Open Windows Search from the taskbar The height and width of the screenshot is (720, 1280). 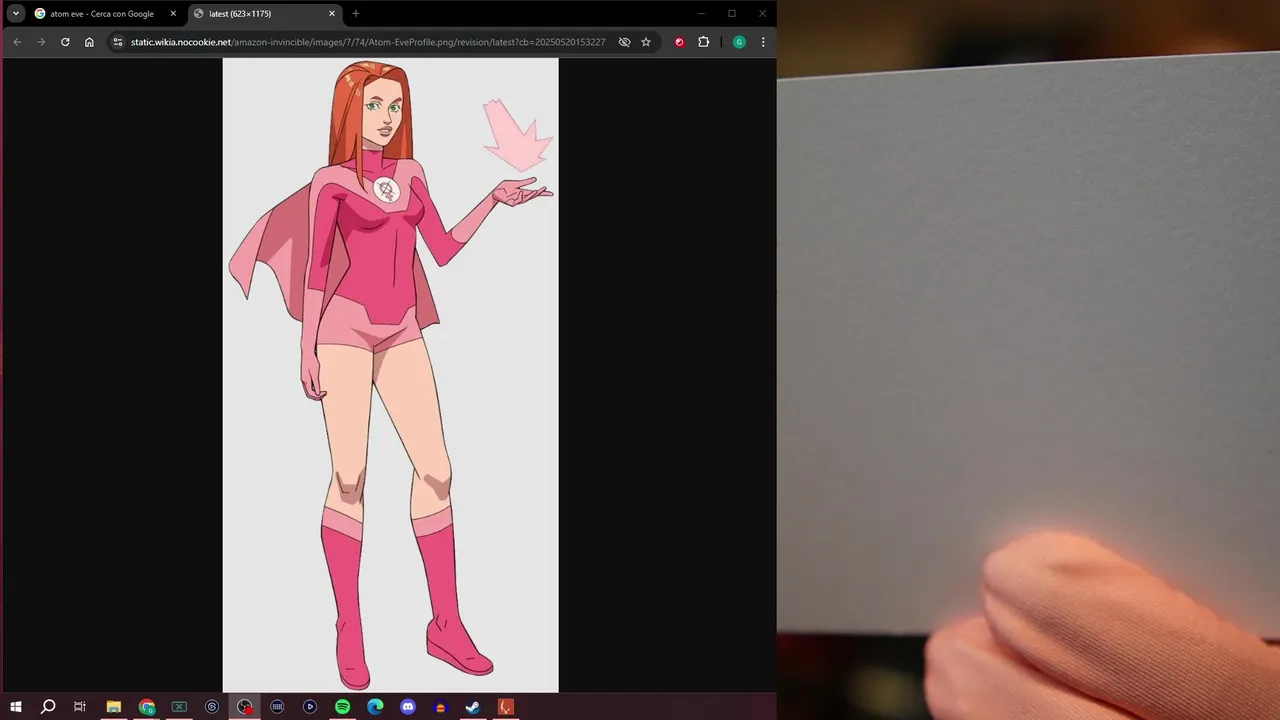click(48, 707)
